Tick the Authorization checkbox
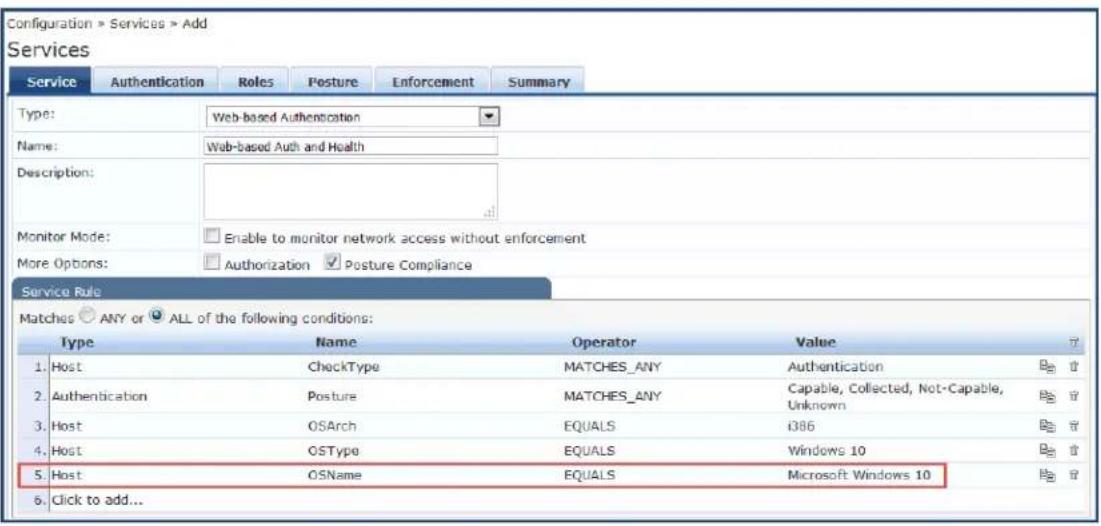 click(211, 264)
